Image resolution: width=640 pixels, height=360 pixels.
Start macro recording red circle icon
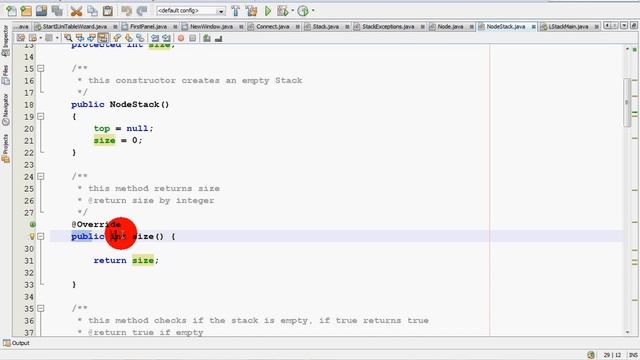[x=181, y=38]
